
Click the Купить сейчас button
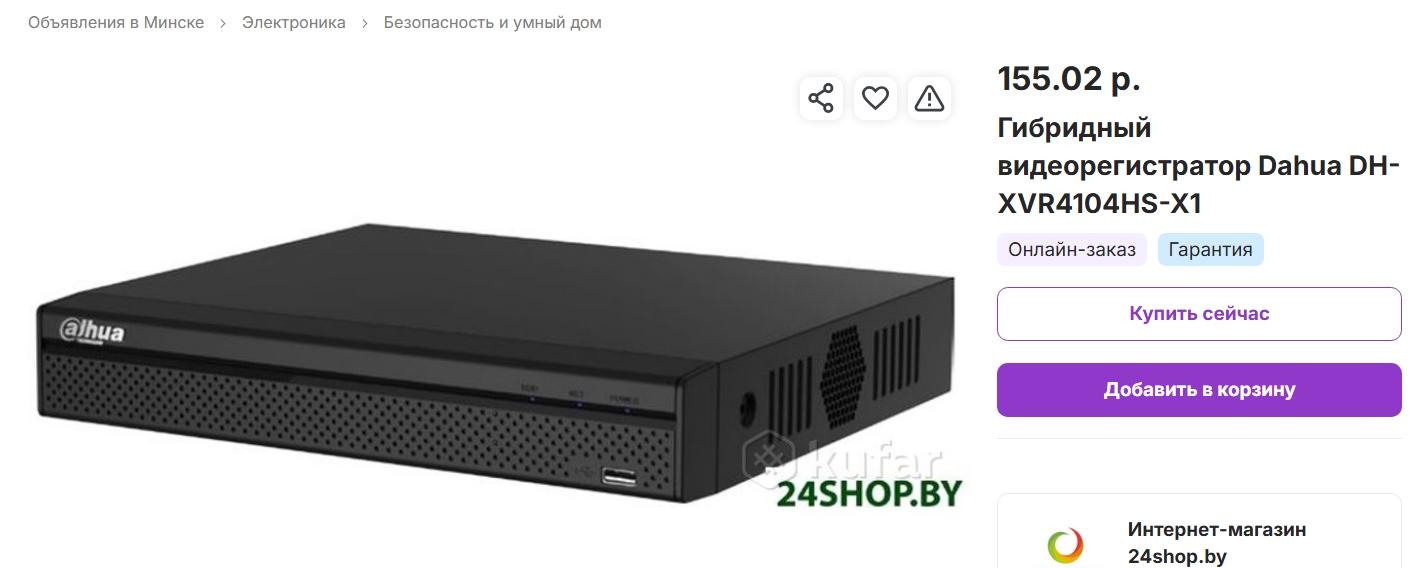[x=1199, y=314]
